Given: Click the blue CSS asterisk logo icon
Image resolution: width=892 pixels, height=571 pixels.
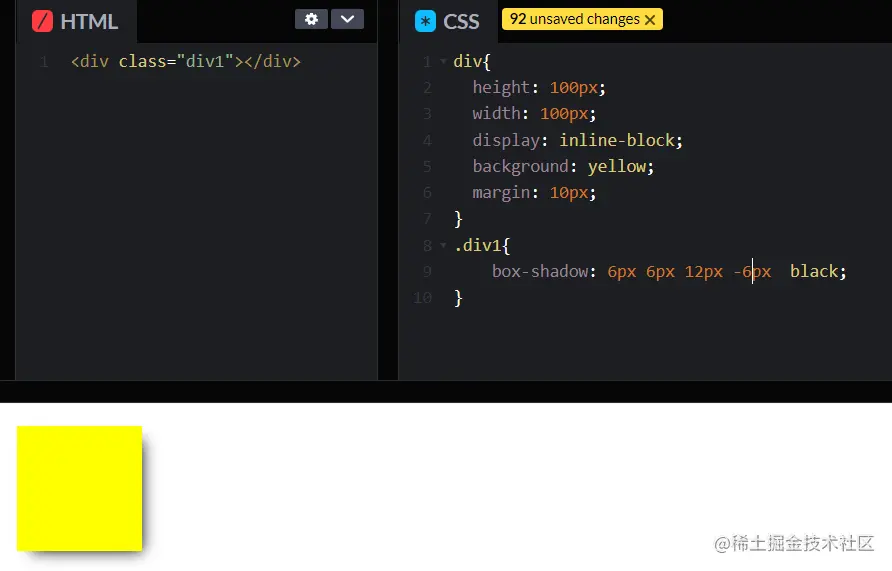Looking at the screenshot, I should click(x=425, y=22).
